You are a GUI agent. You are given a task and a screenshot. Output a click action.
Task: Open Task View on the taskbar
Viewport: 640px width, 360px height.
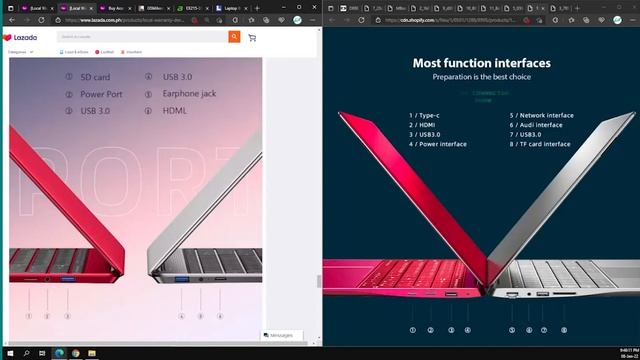click(42, 353)
